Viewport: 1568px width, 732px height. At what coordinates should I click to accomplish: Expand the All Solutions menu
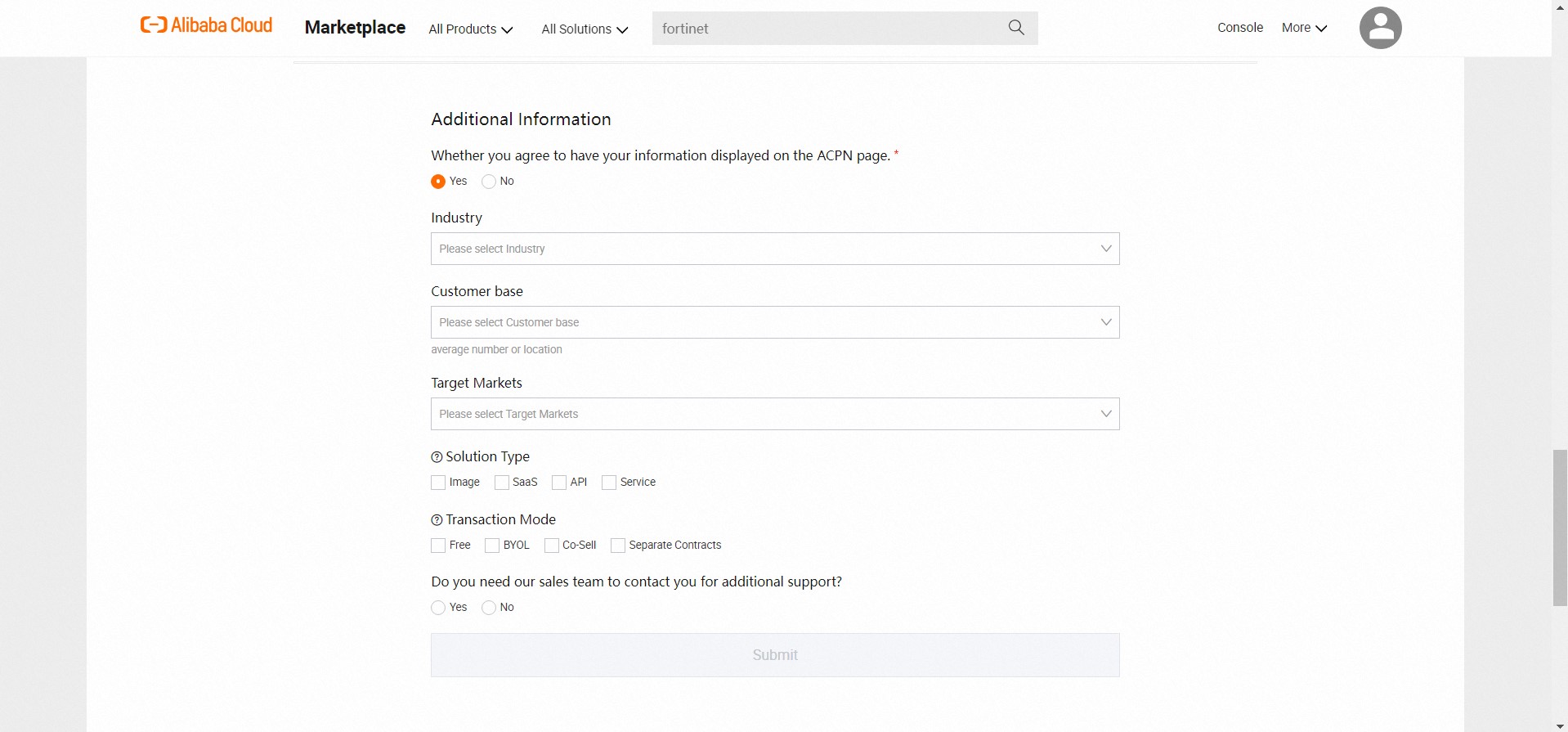pos(585,29)
